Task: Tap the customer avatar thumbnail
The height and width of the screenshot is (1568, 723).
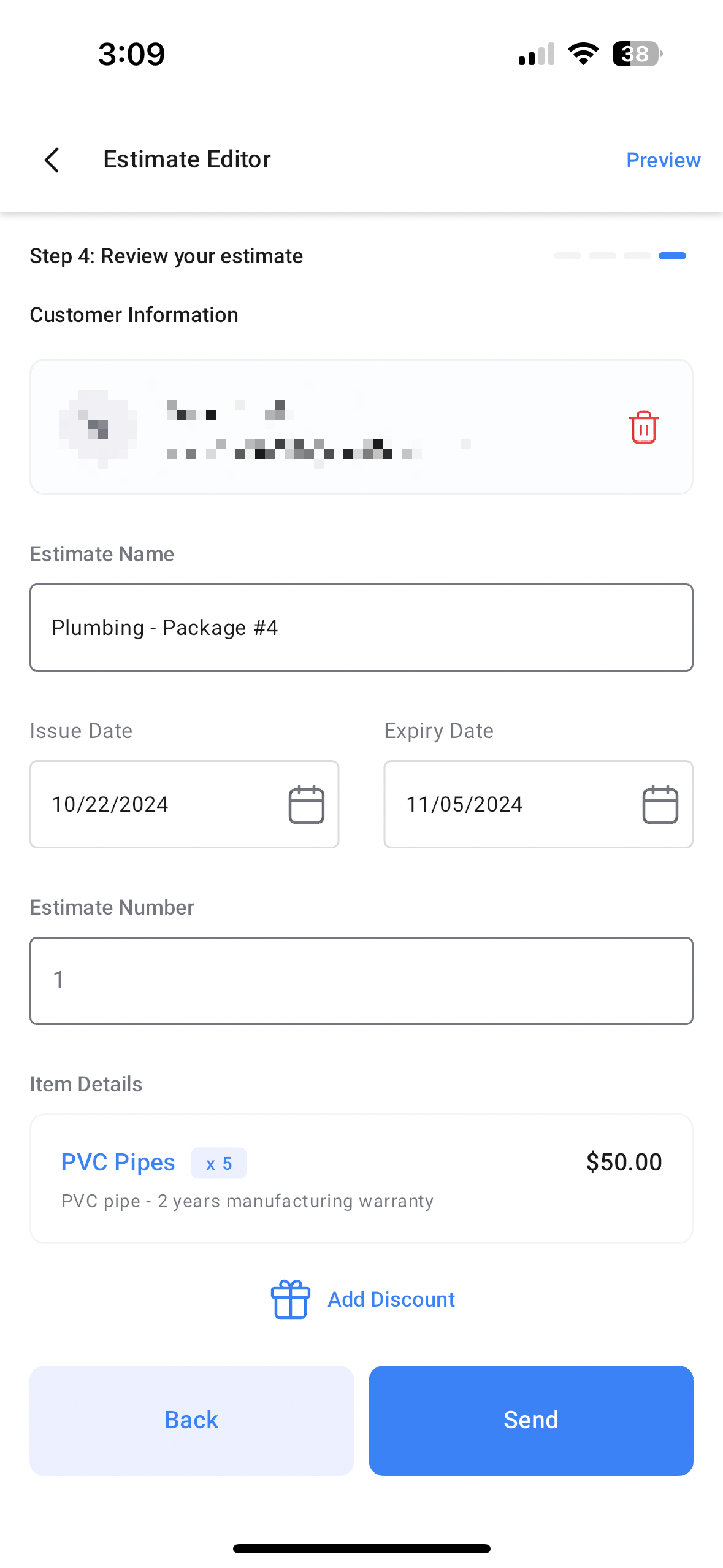Action: pyautogui.click(x=98, y=427)
